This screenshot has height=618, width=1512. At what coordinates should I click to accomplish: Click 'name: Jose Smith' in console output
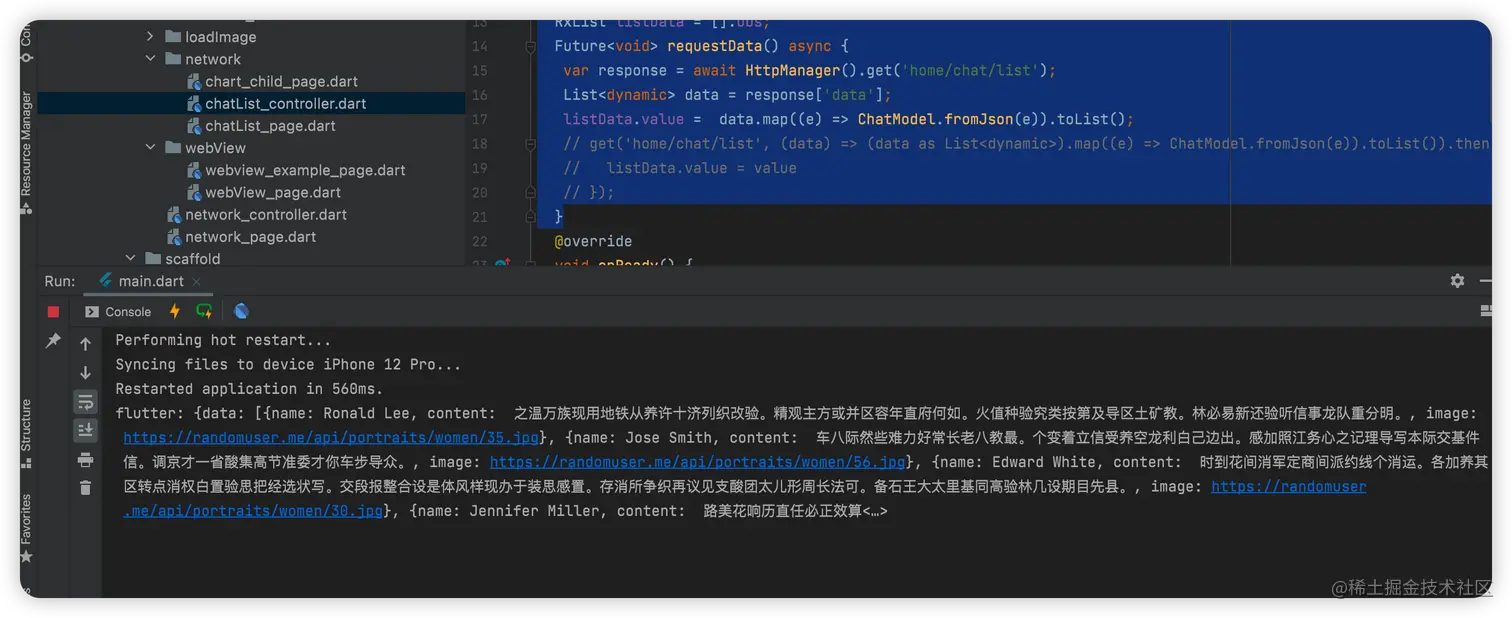pyautogui.click(x=642, y=438)
